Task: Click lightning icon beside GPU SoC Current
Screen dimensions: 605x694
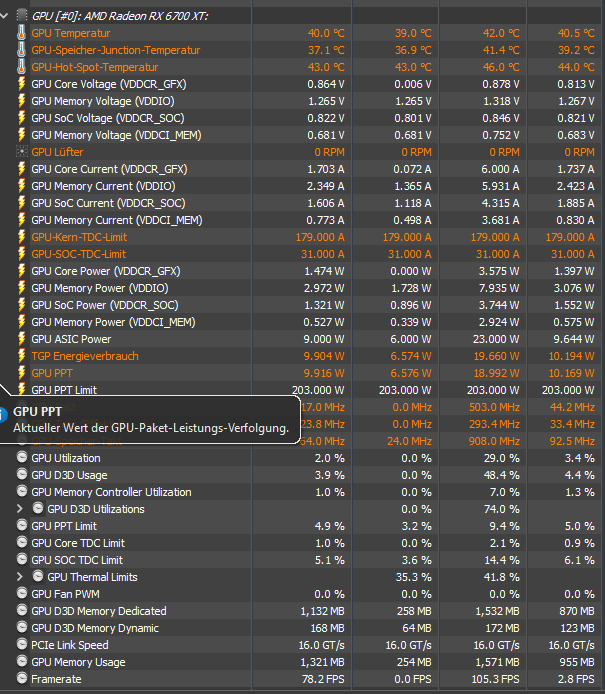Action: (21, 203)
